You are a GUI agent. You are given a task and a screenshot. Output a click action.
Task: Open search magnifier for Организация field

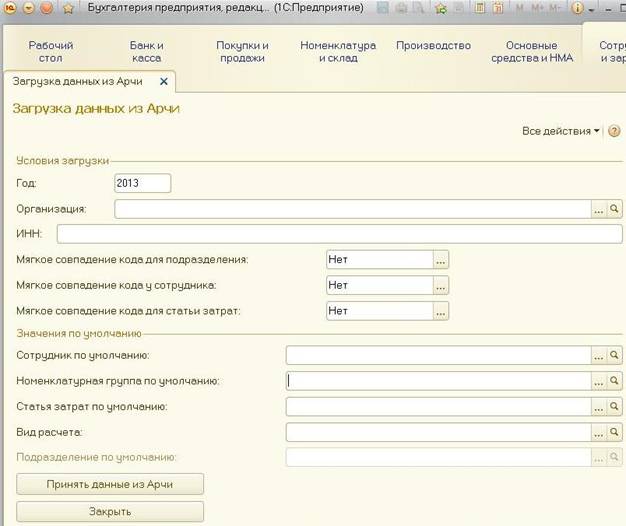tap(614, 209)
